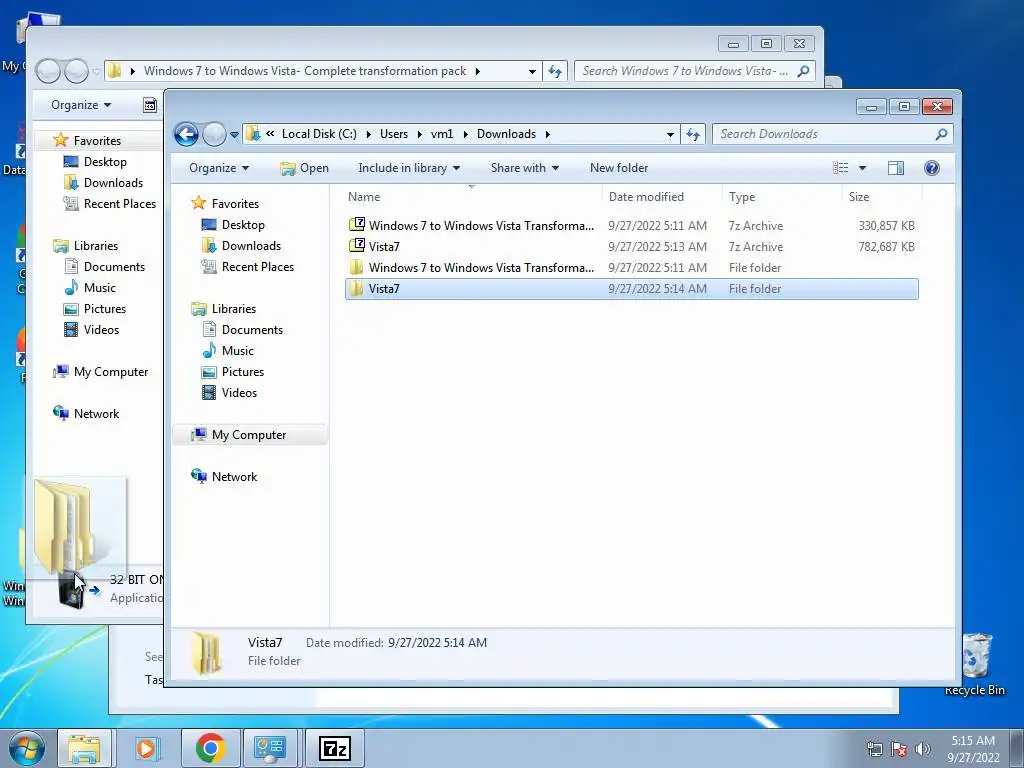The height and width of the screenshot is (768, 1024).
Task: Click the search magnifier in Downloads window
Action: click(941, 135)
